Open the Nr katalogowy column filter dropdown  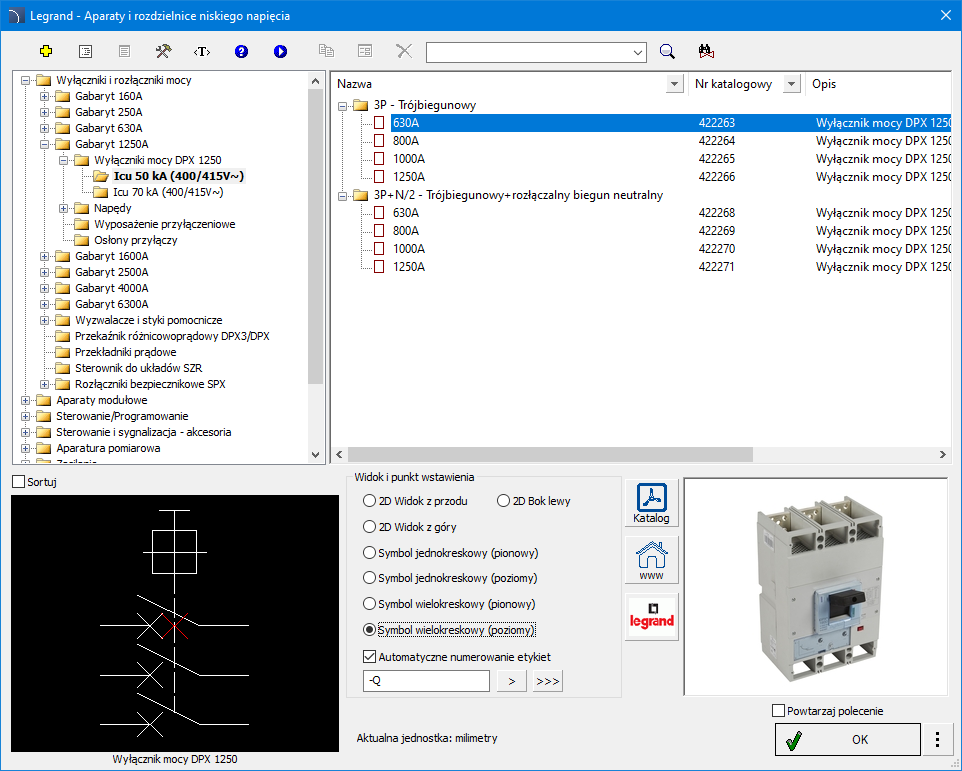click(x=792, y=84)
